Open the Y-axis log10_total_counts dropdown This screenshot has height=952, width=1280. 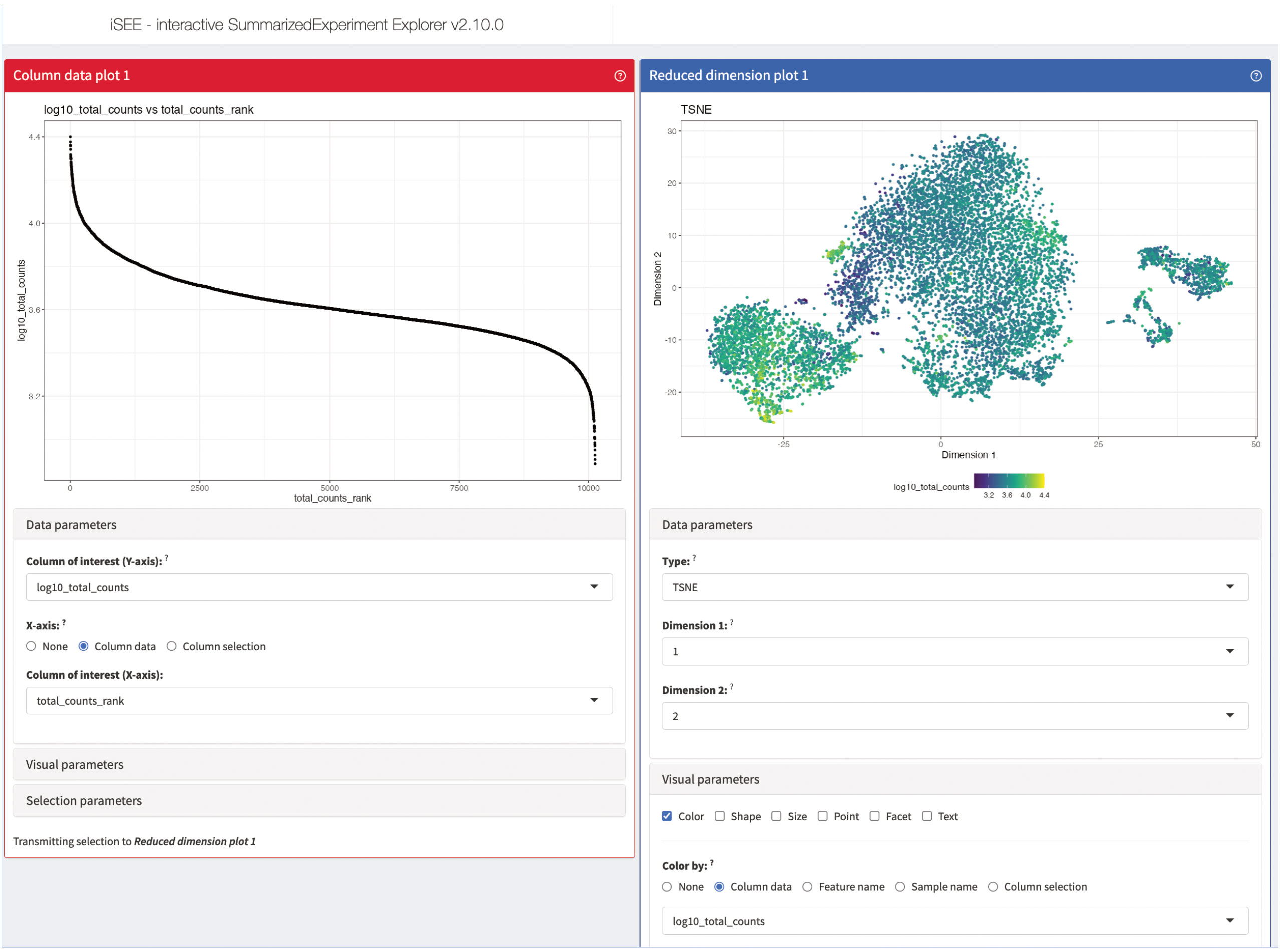click(x=319, y=587)
